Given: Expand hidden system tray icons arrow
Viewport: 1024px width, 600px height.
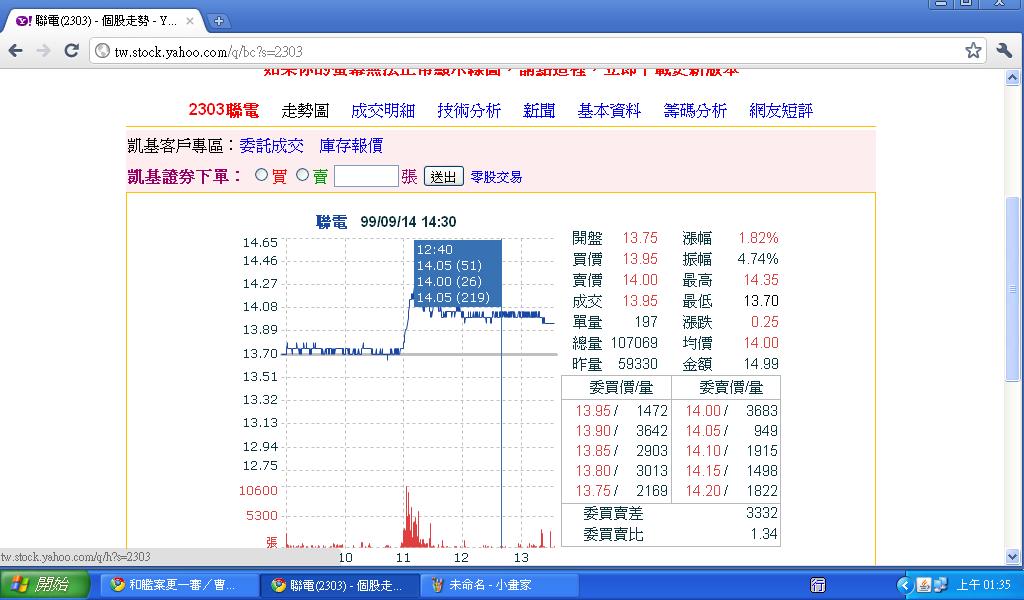Looking at the screenshot, I should (x=904, y=585).
